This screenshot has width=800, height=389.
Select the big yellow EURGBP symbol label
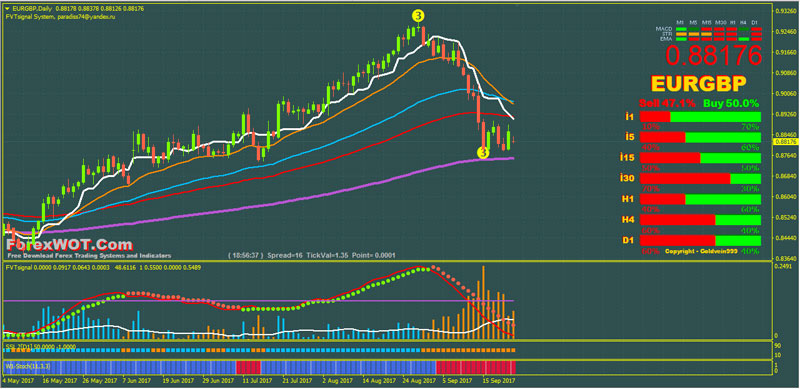click(699, 83)
